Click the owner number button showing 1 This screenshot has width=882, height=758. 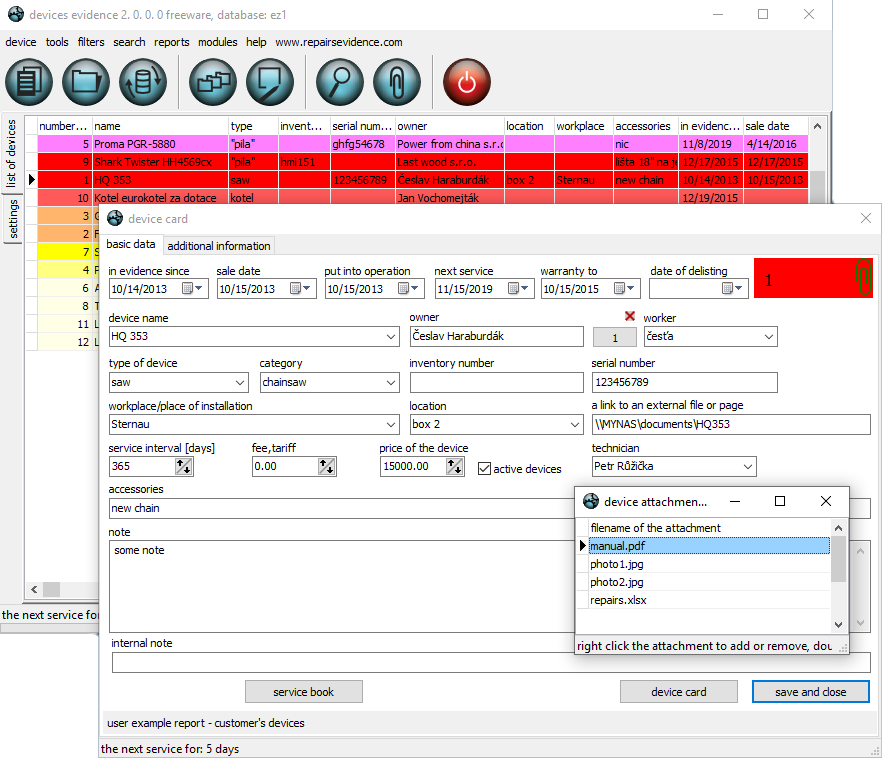(615, 337)
